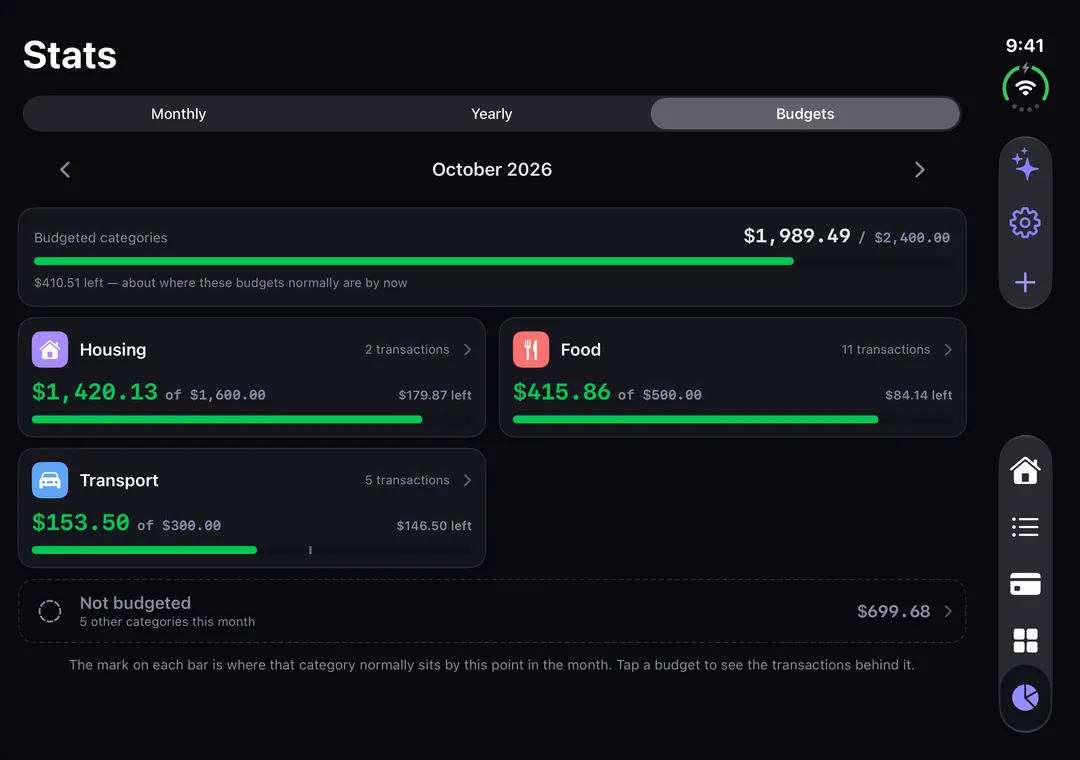Click the dashed circle Not budgeted icon
Viewport: 1080px width, 760px height.
(x=50, y=611)
